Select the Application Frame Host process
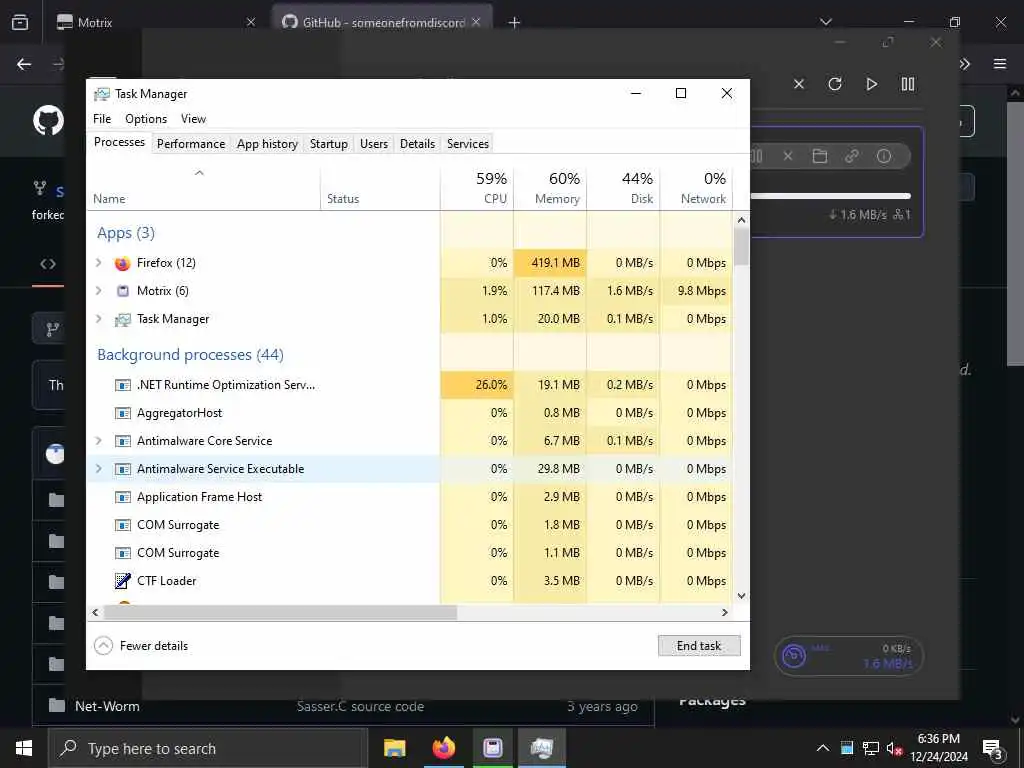This screenshot has width=1024, height=768. (x=409, y=497)
